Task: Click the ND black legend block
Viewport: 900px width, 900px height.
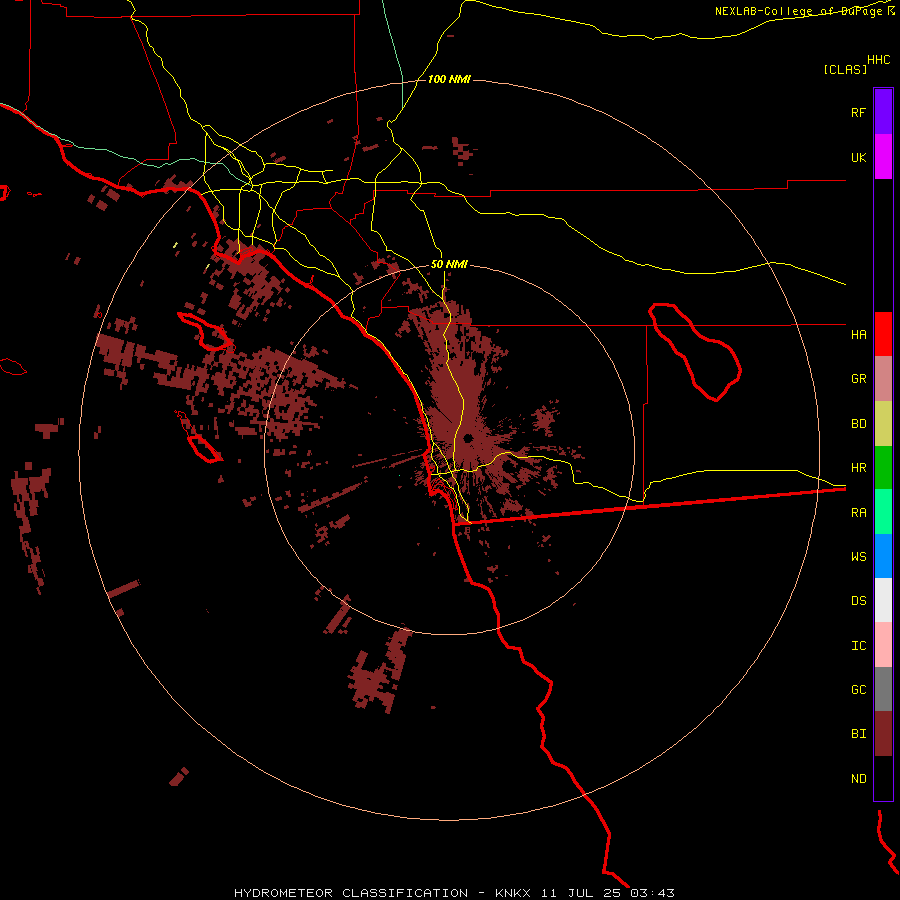Action: click(x=883, y=778)
